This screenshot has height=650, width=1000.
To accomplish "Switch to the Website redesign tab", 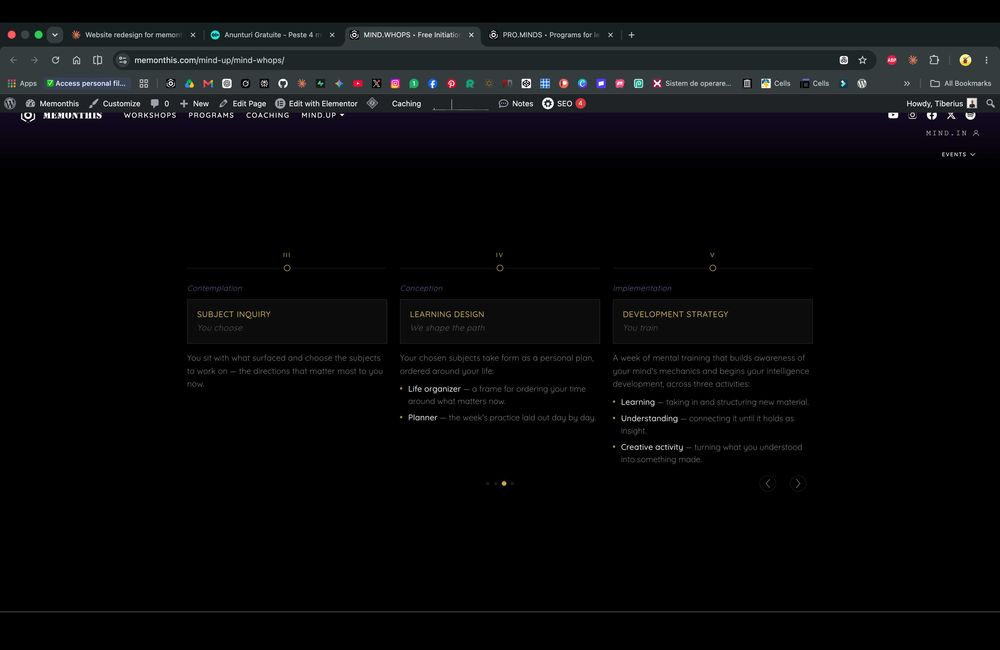I will tap(133, 35).
